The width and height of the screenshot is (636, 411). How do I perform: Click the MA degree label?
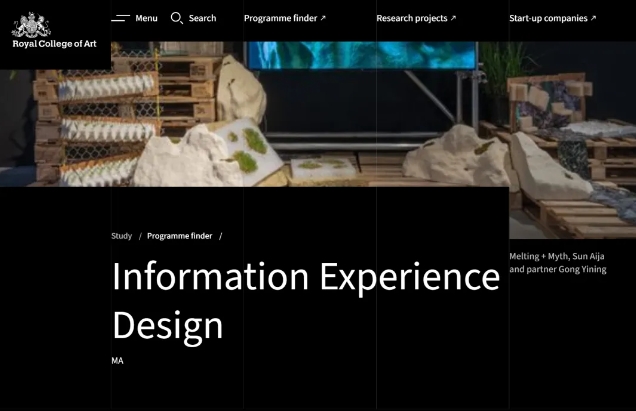(117, 361)
